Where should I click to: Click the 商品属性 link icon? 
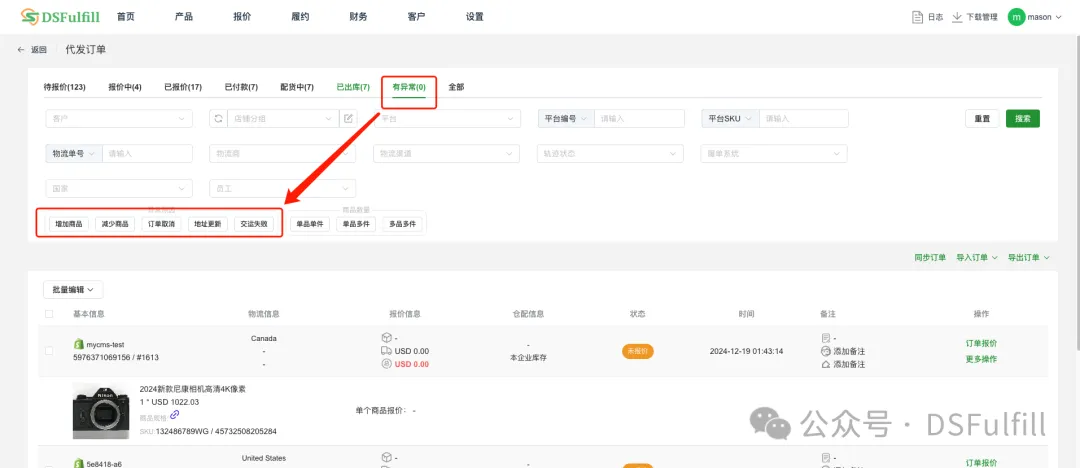(x=175, y=415)
